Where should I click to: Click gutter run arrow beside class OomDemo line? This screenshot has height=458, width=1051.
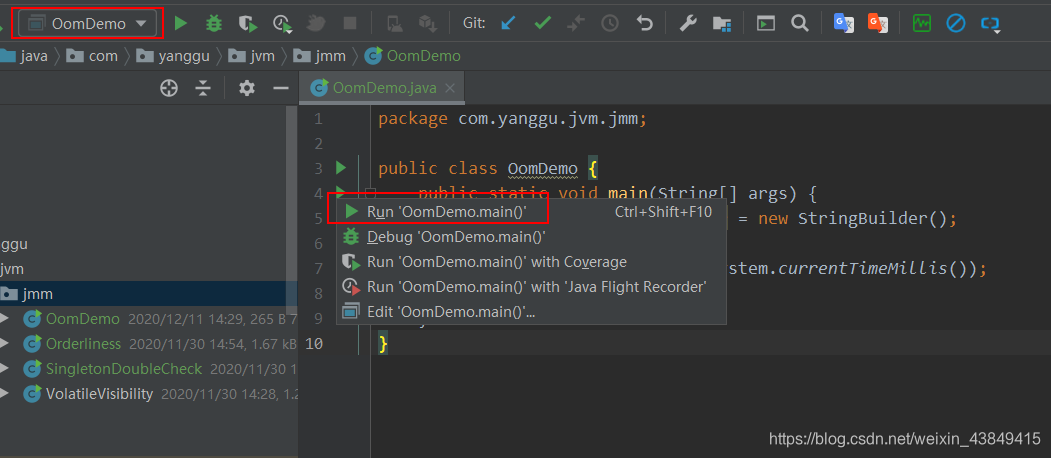tap(341, 167)
